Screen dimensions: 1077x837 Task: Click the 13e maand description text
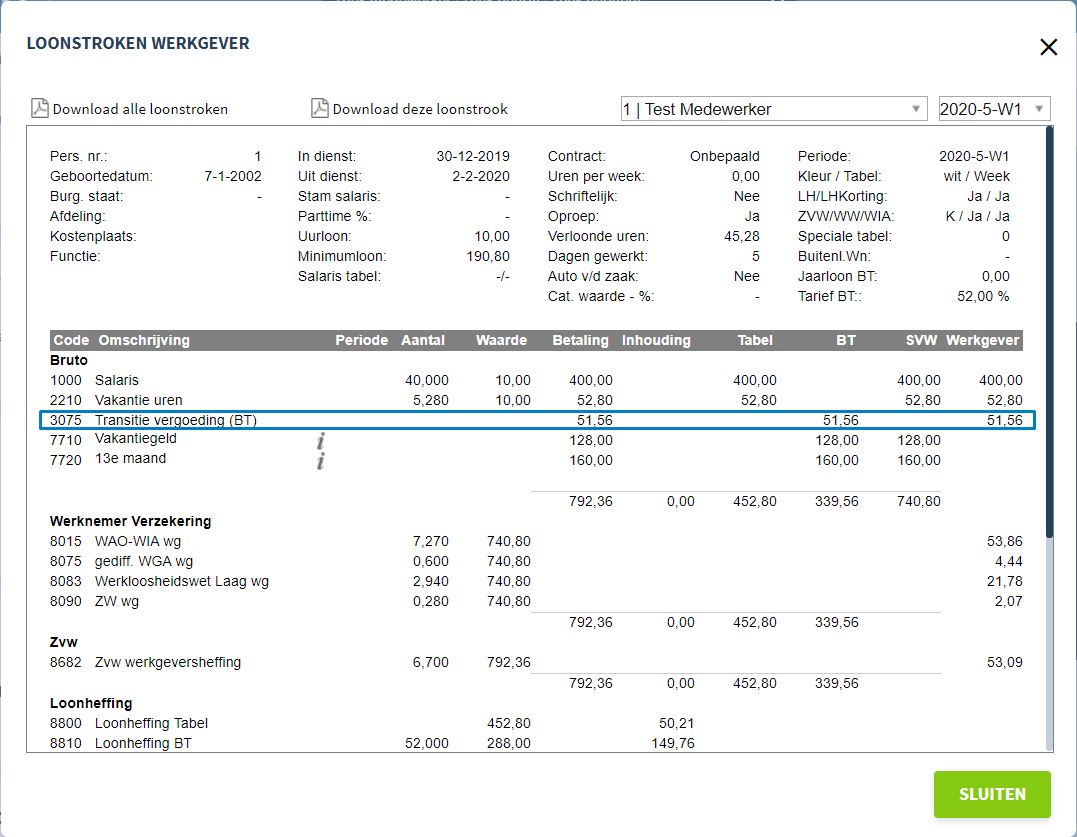(131, 458)
